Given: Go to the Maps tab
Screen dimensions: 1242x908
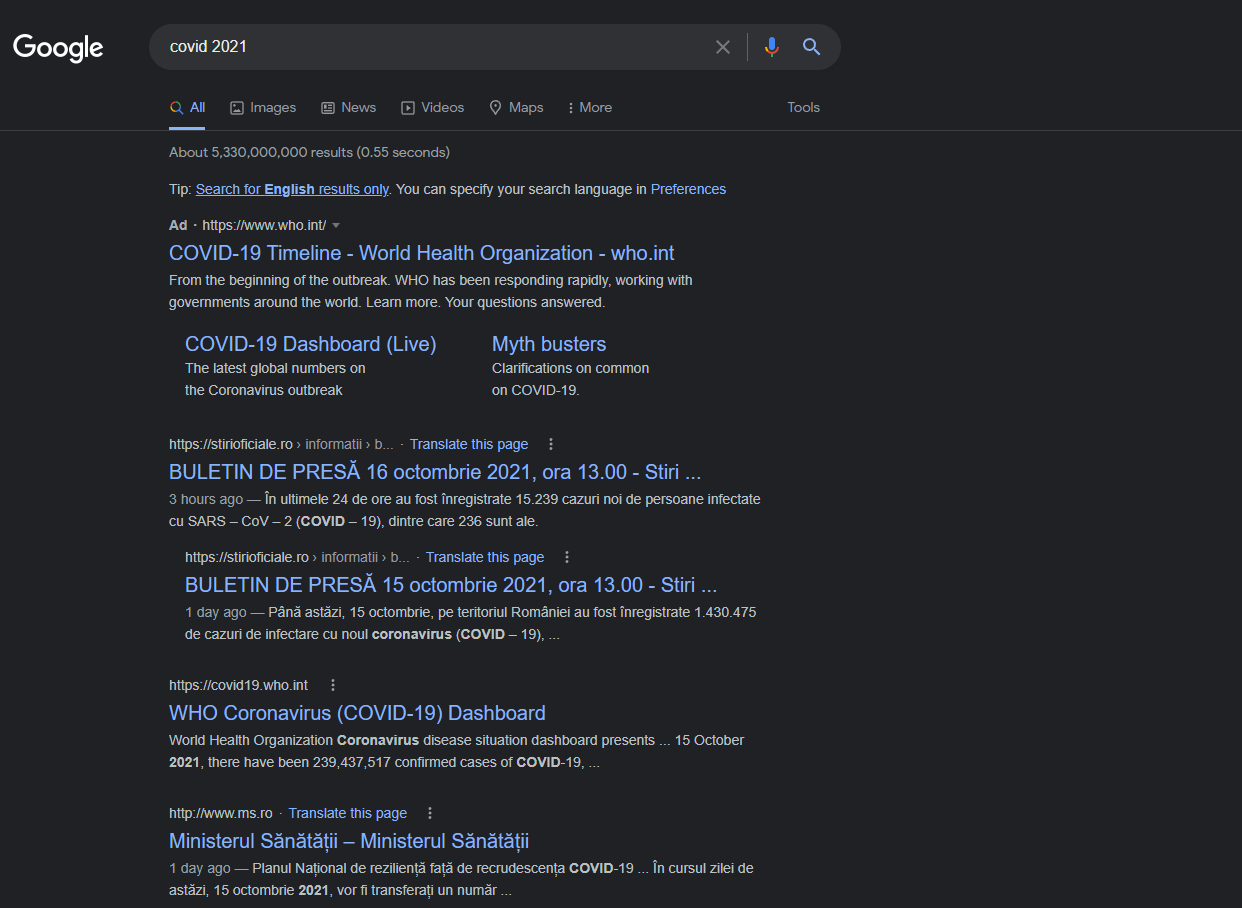Looking at the screenshot, I should tap(516, 108).
